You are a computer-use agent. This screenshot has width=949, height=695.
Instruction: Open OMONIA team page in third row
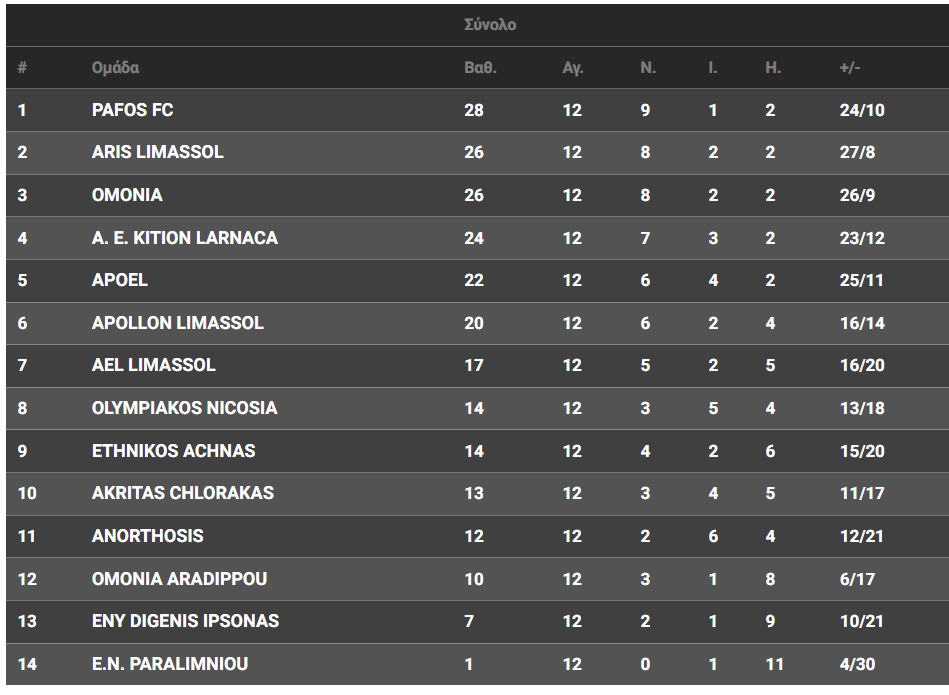pyautogui.click(x=126, y=195)
